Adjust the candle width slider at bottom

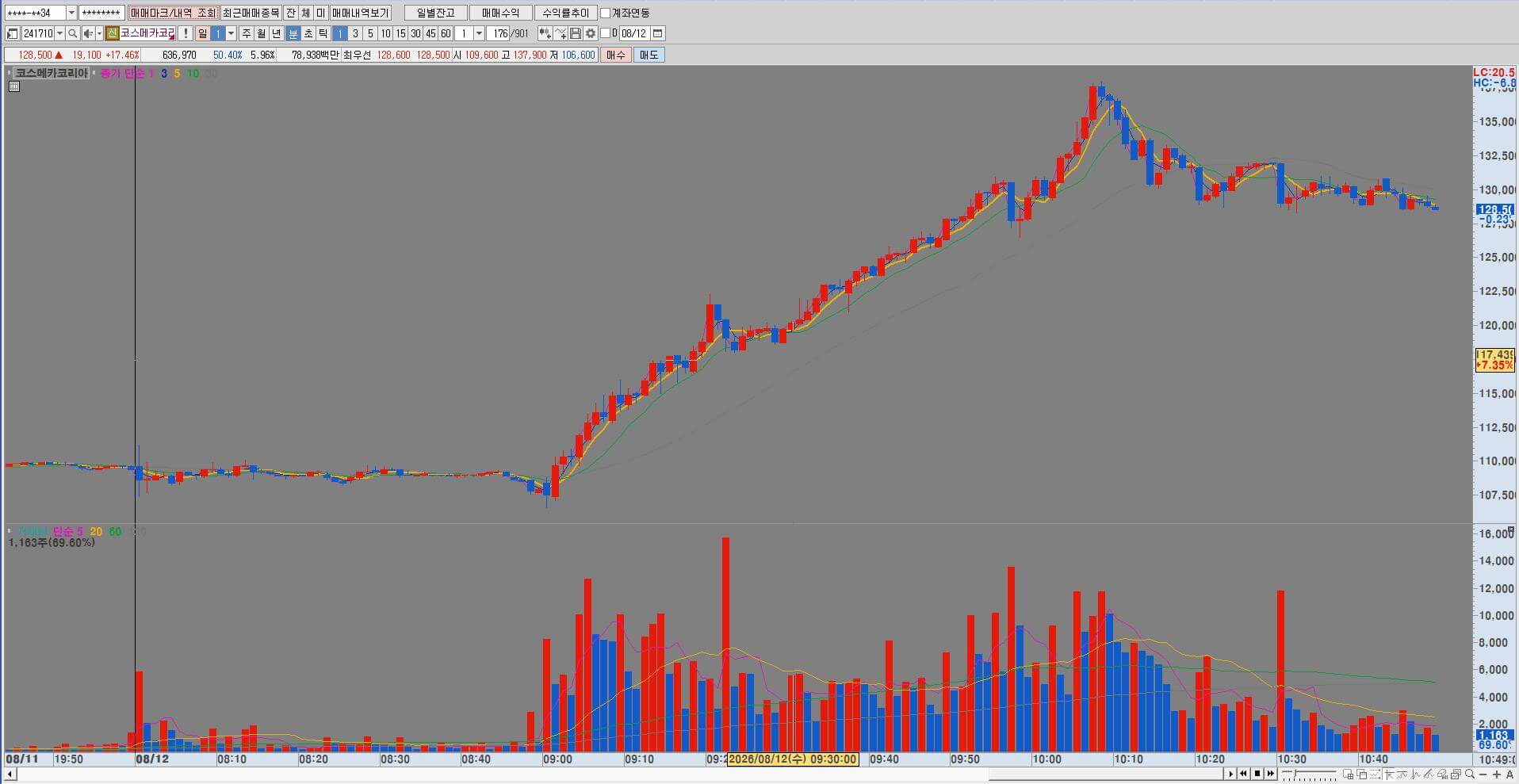point(1295,773)
